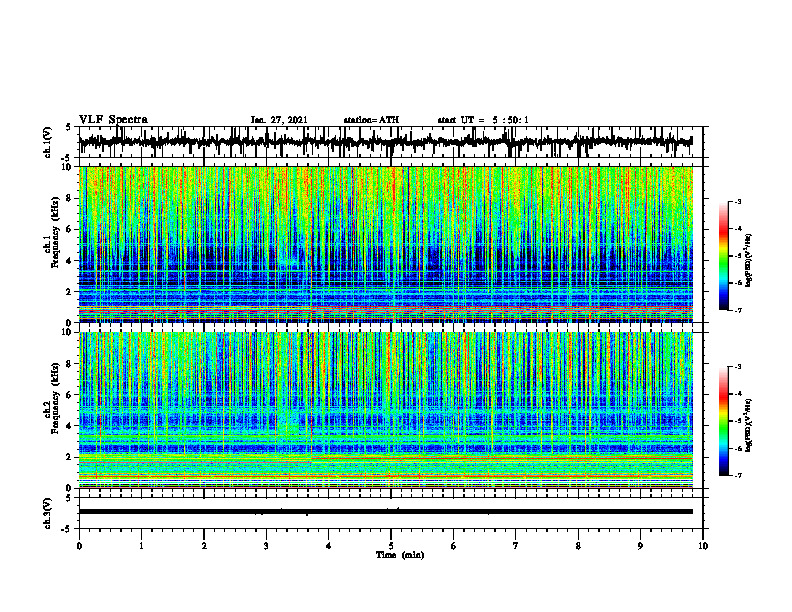Image resolution: width=792 pixels, height=612 pixels.
Task: Click the ch.1 frequency axis "4" tick label
Action: point(69,261)
